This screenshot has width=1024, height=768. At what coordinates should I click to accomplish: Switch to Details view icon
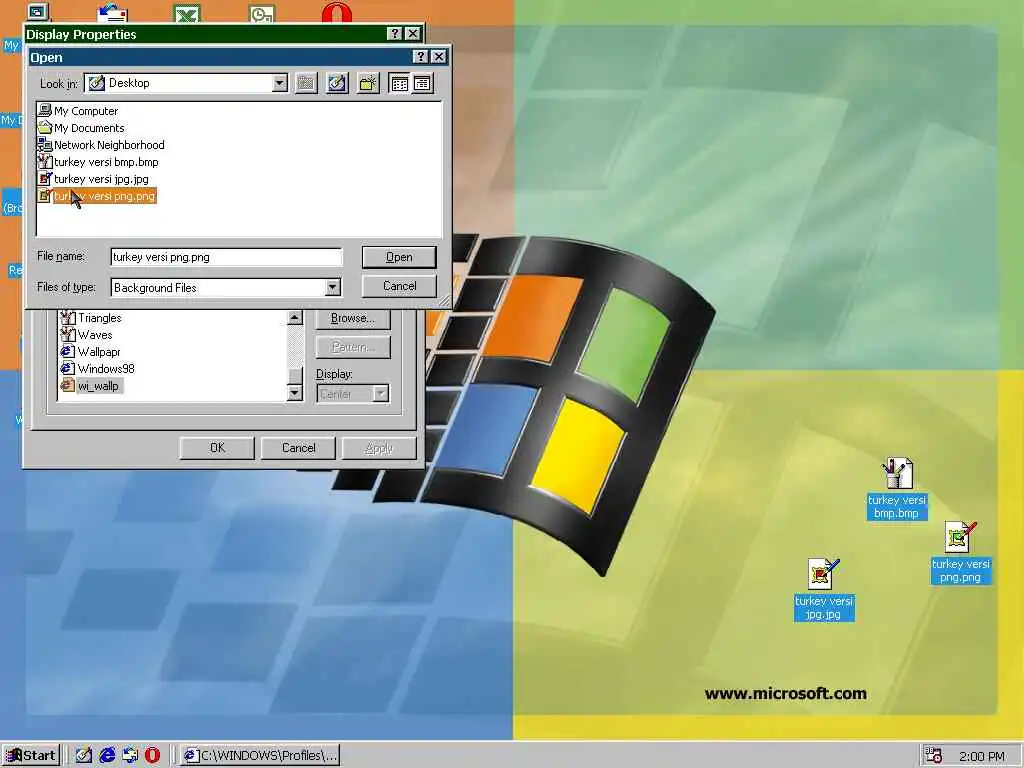click(x=423, y=84)
